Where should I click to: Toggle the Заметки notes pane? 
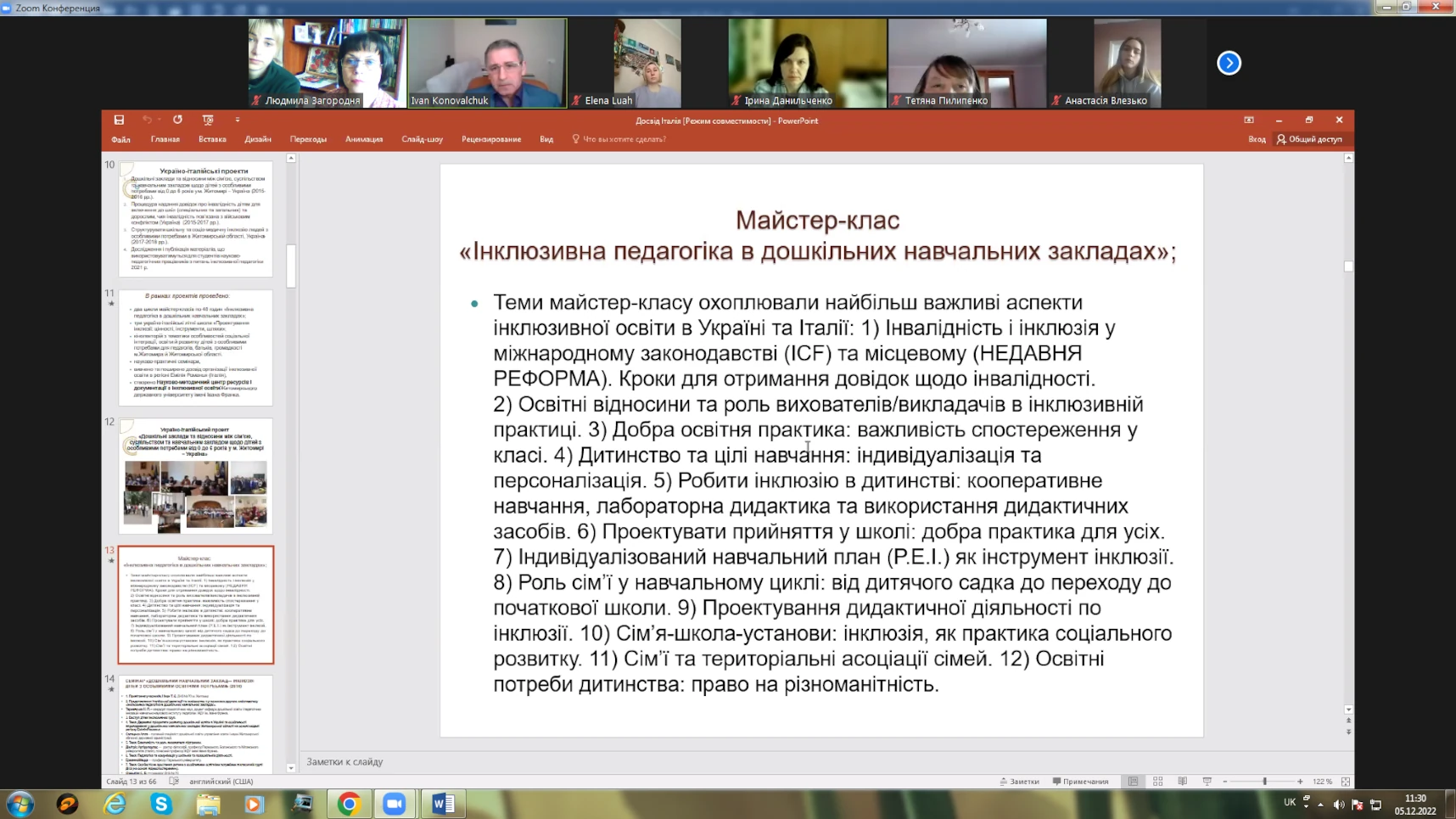tap(1019, 782)
